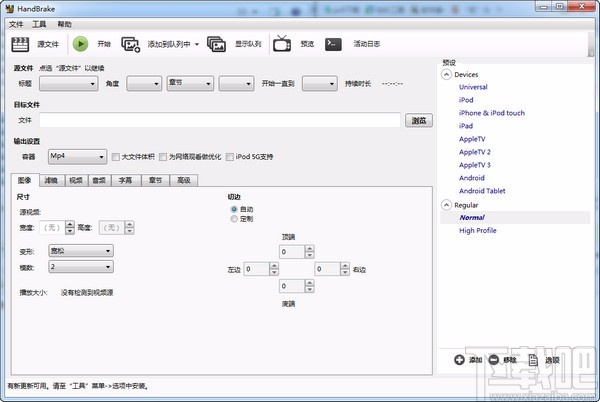The height and width of the screenshot is (402, 600).
Task: Open the Preview television icon
Action: [x=282, y=44]
